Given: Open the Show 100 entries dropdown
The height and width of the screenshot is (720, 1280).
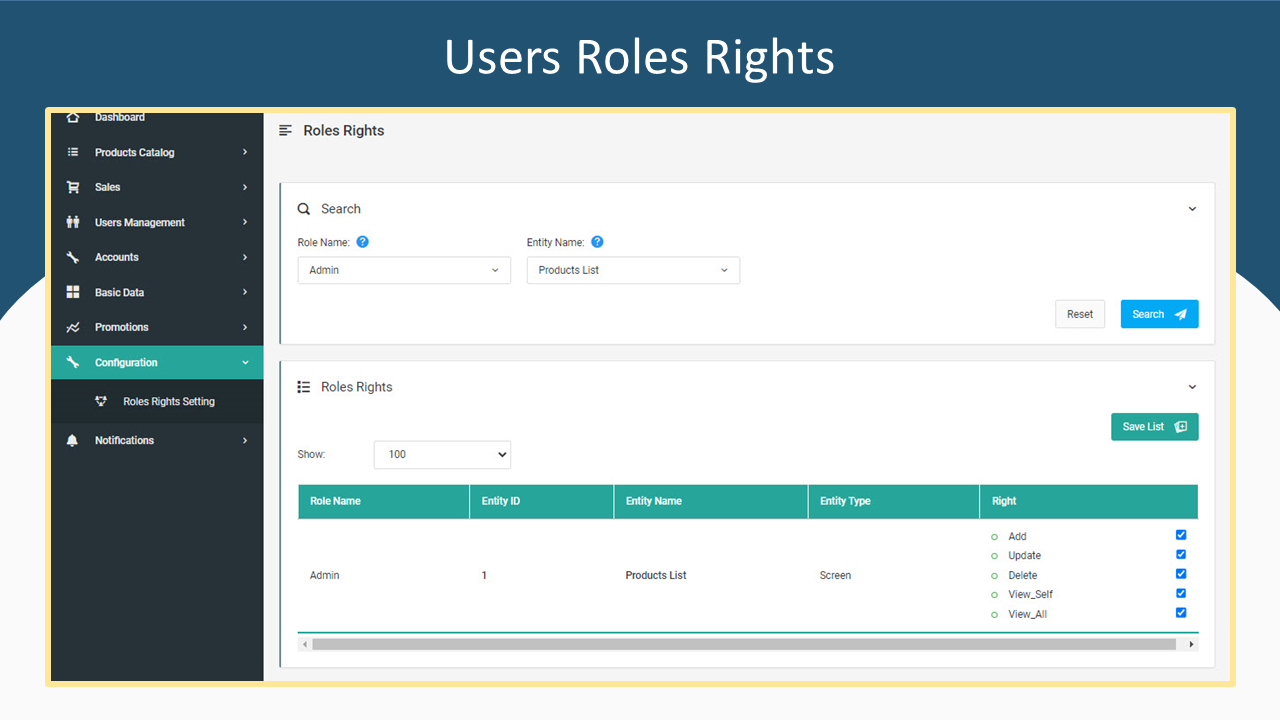Looking at the screenshot, I should tap(442, 454).
